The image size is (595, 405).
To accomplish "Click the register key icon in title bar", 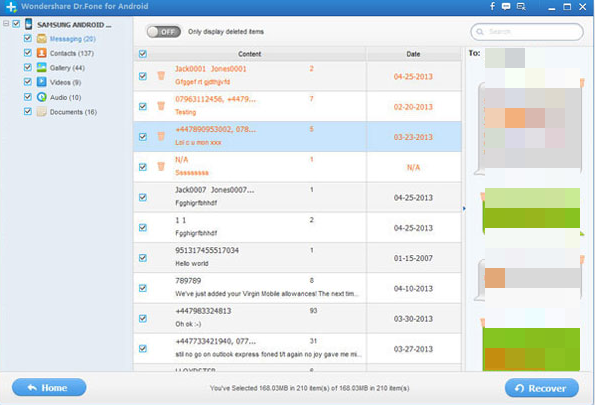I will point(521,6).
